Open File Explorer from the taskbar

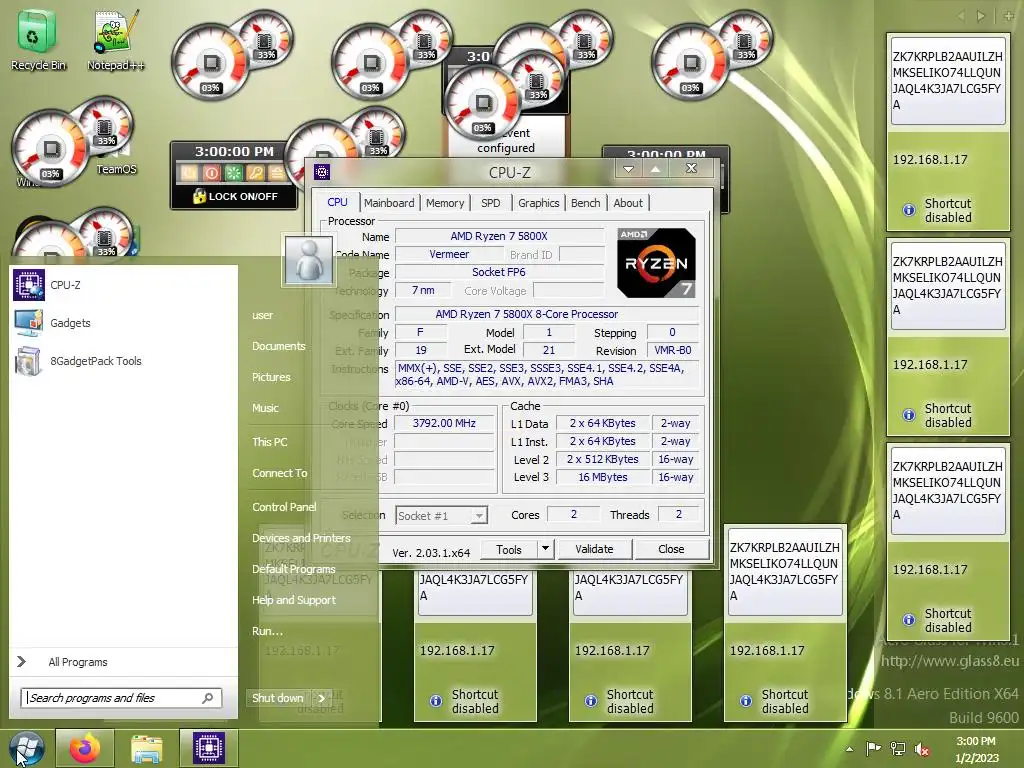point(147,748)
